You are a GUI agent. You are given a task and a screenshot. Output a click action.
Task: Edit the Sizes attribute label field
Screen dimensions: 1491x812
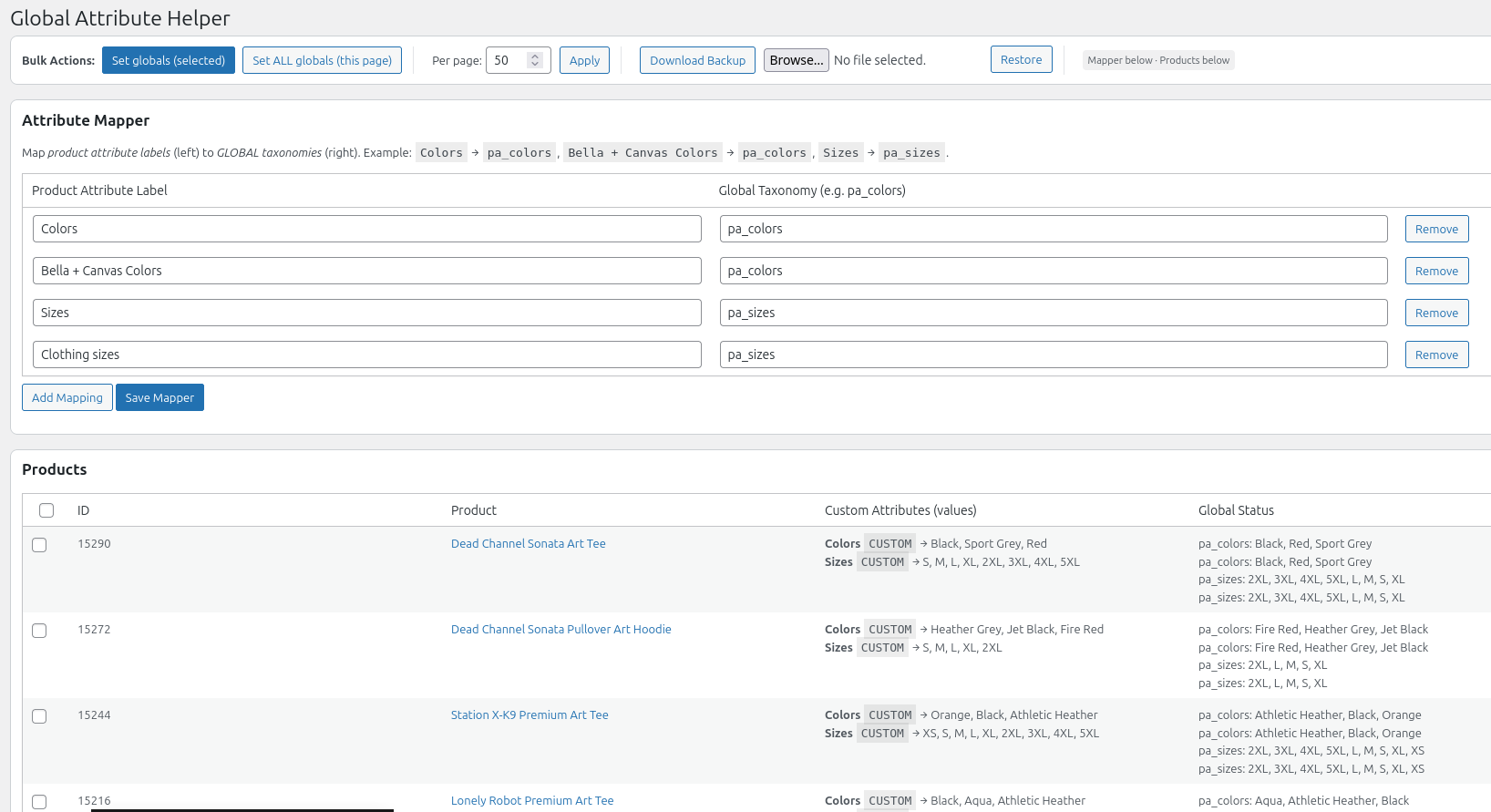(367, 313)
